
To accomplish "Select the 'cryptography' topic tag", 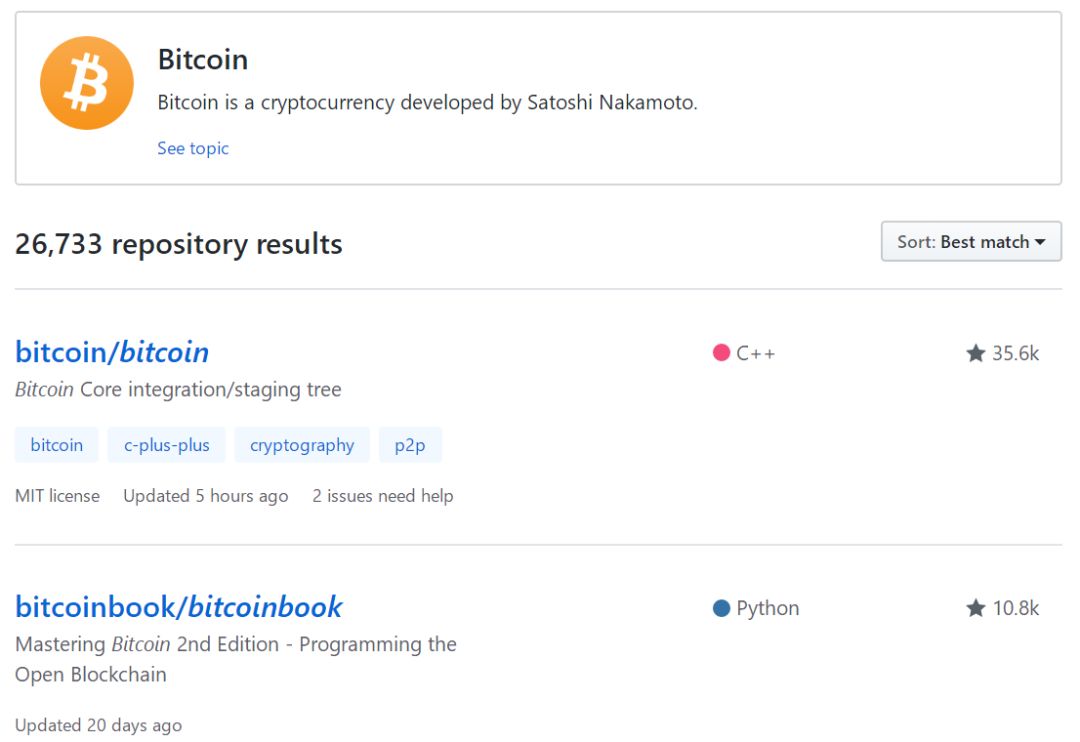I will [x=302, y=445].
